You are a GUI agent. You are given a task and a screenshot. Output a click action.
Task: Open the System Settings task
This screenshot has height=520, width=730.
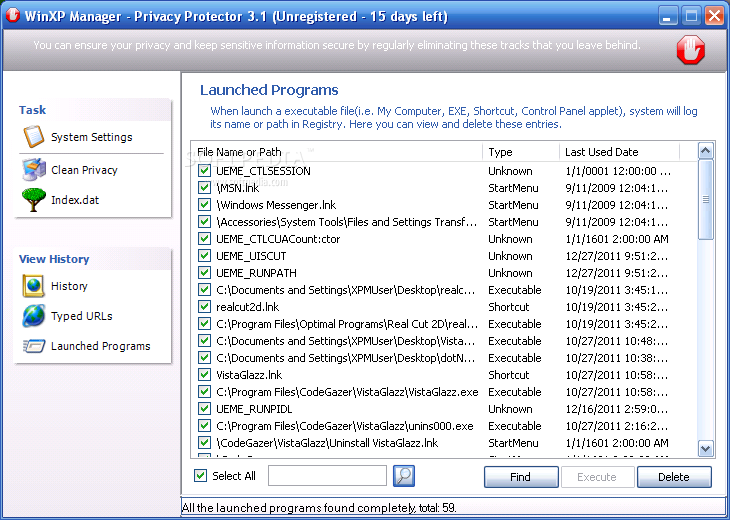click(91, 137)
